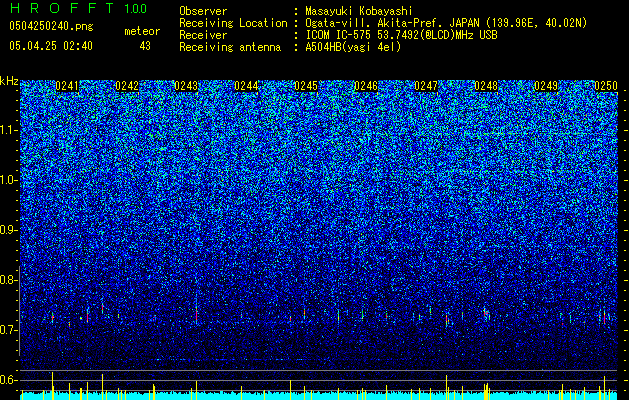Image resolution: width=629 pixels, height=400 pixels.
Task: Click the 0245 time marker
Action: (x=306, y=86)
